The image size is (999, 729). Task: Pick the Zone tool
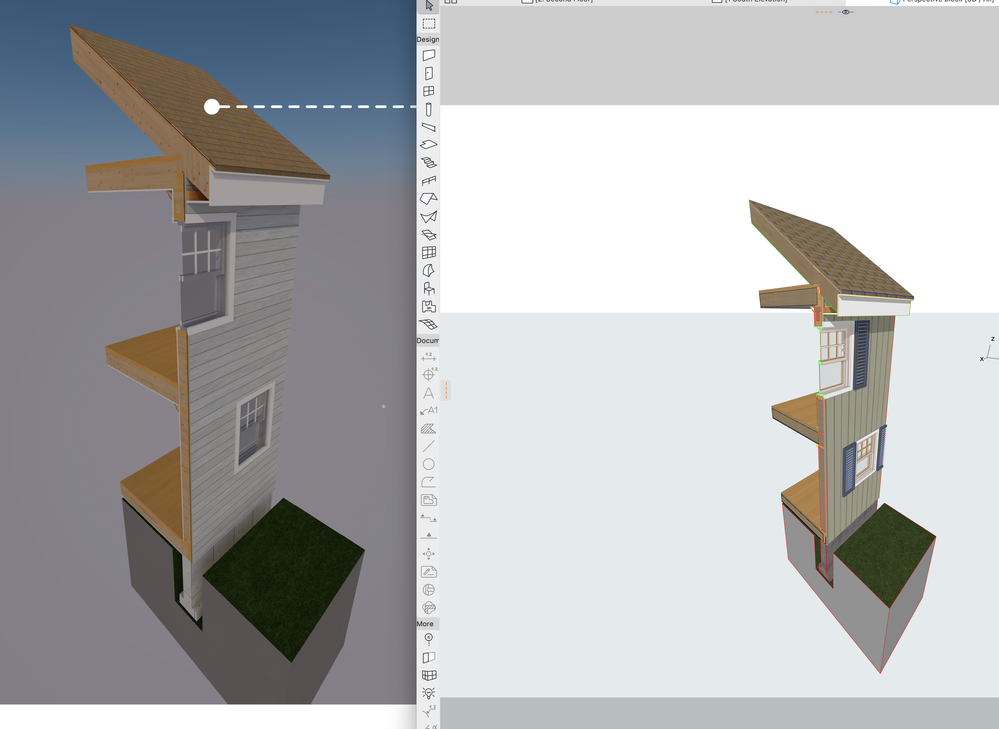[x=429, y=306]
